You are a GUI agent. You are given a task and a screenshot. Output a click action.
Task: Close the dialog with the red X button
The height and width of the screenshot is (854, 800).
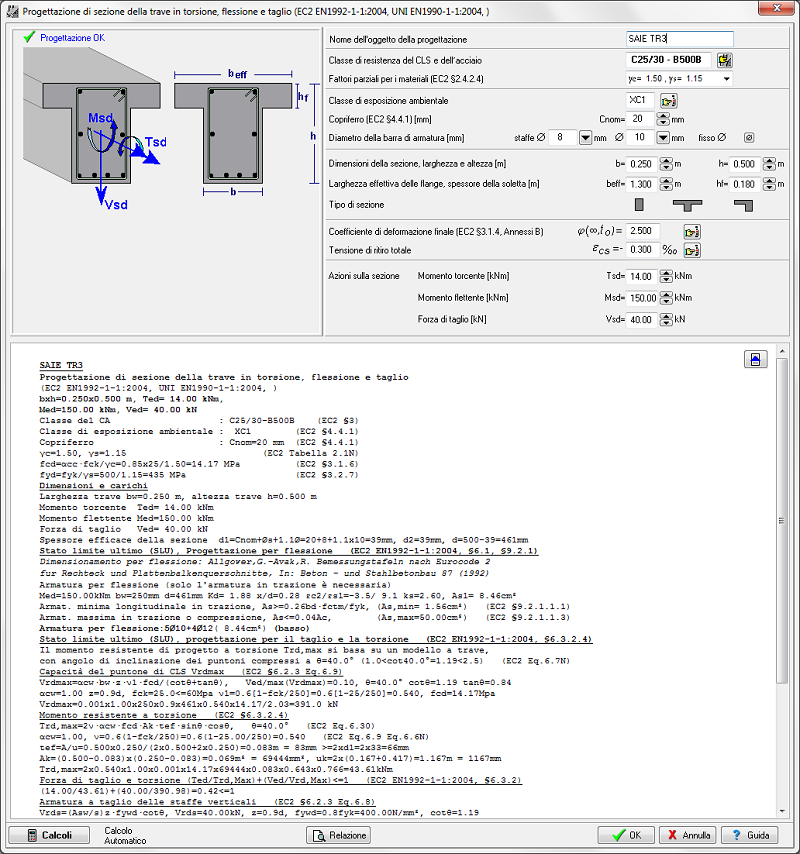click(777, 8)
